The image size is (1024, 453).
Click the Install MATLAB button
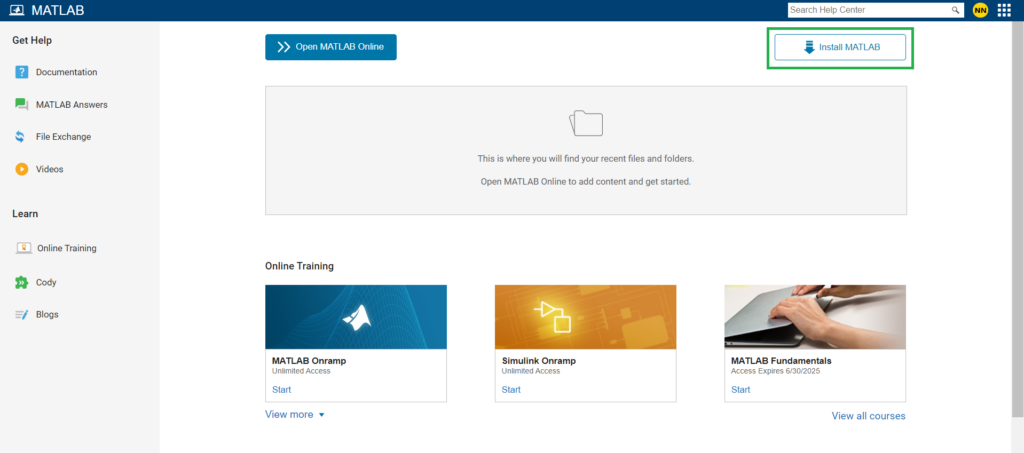click(840, 47)
